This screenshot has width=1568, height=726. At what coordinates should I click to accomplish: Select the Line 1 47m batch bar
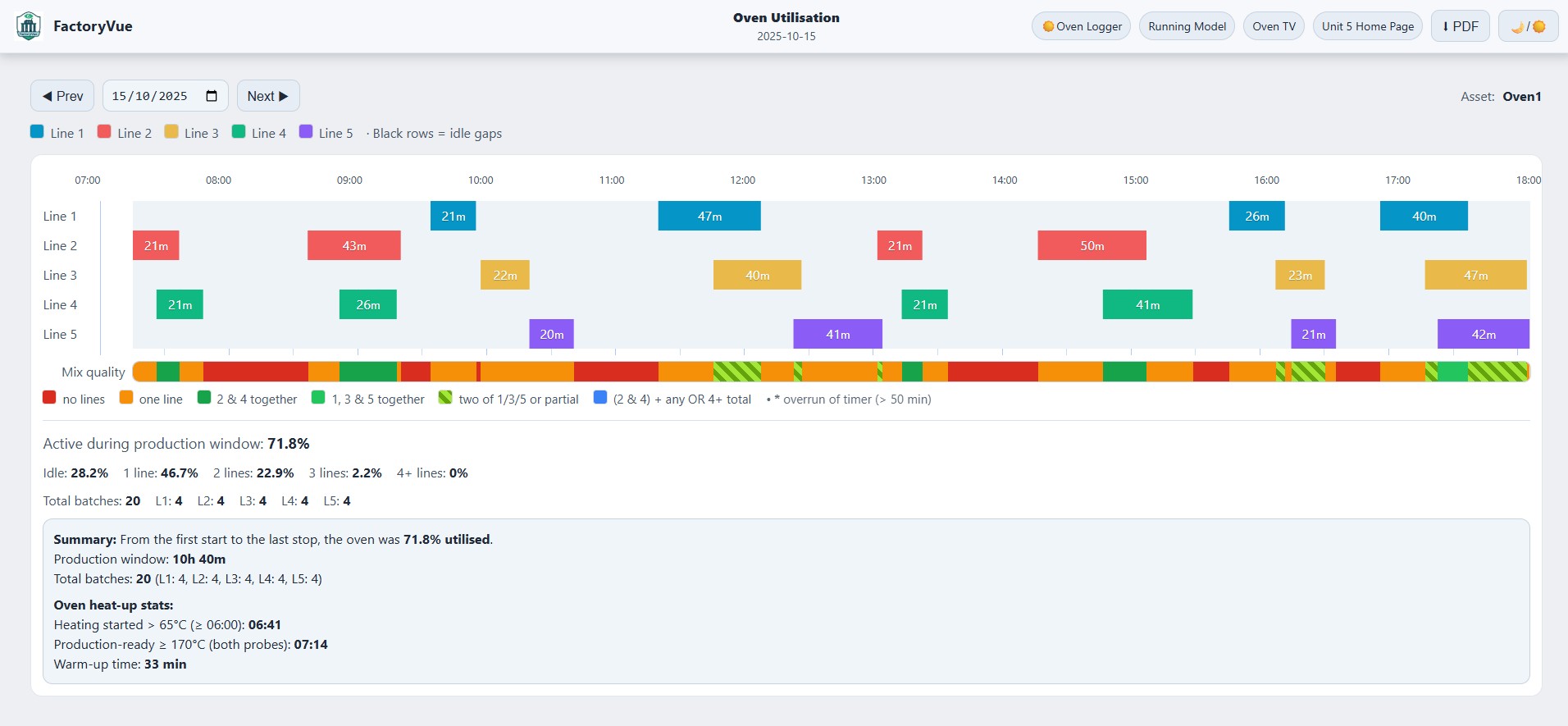[709, 217]
